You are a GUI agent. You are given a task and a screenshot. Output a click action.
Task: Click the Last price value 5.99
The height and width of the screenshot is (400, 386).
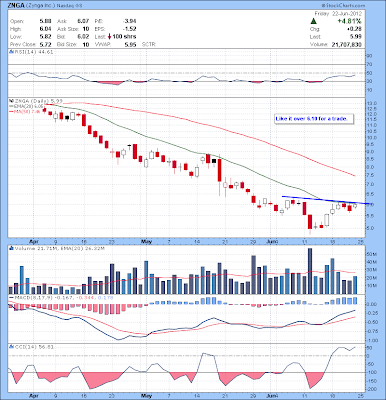(x=356, y=37)
